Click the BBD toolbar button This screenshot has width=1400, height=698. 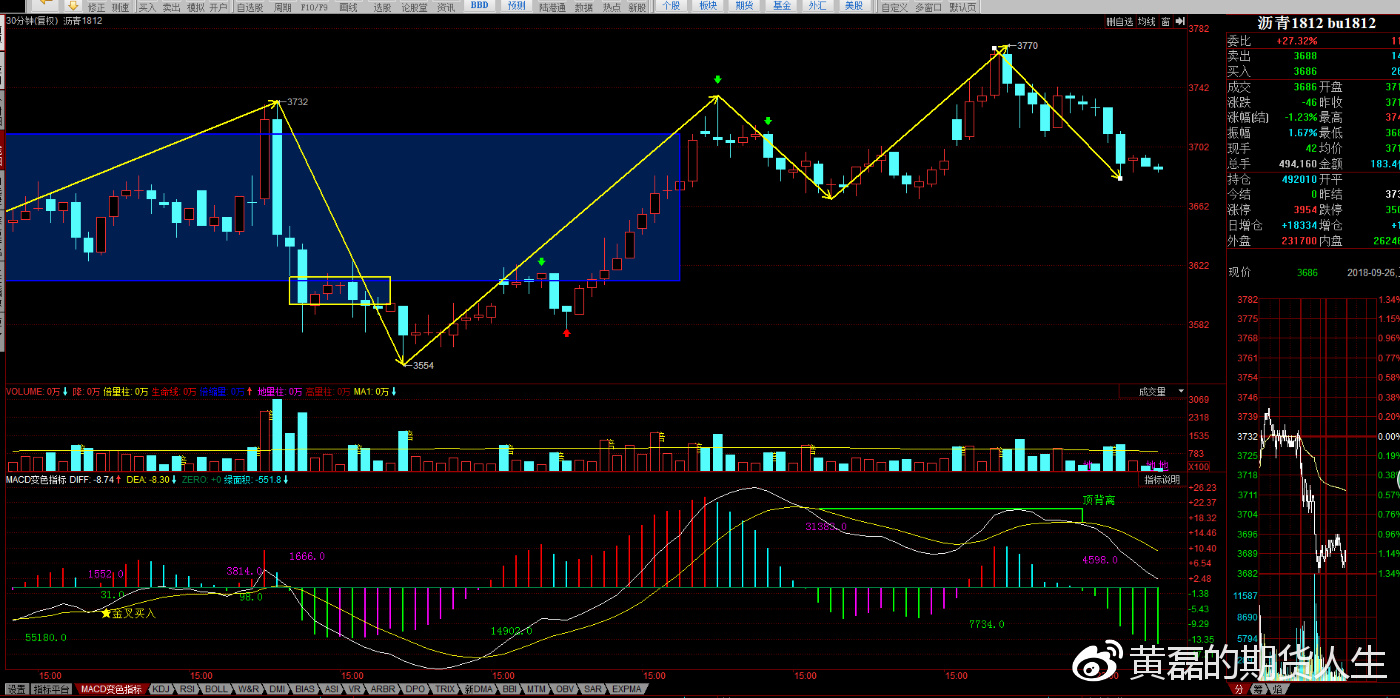coord(480,6)
